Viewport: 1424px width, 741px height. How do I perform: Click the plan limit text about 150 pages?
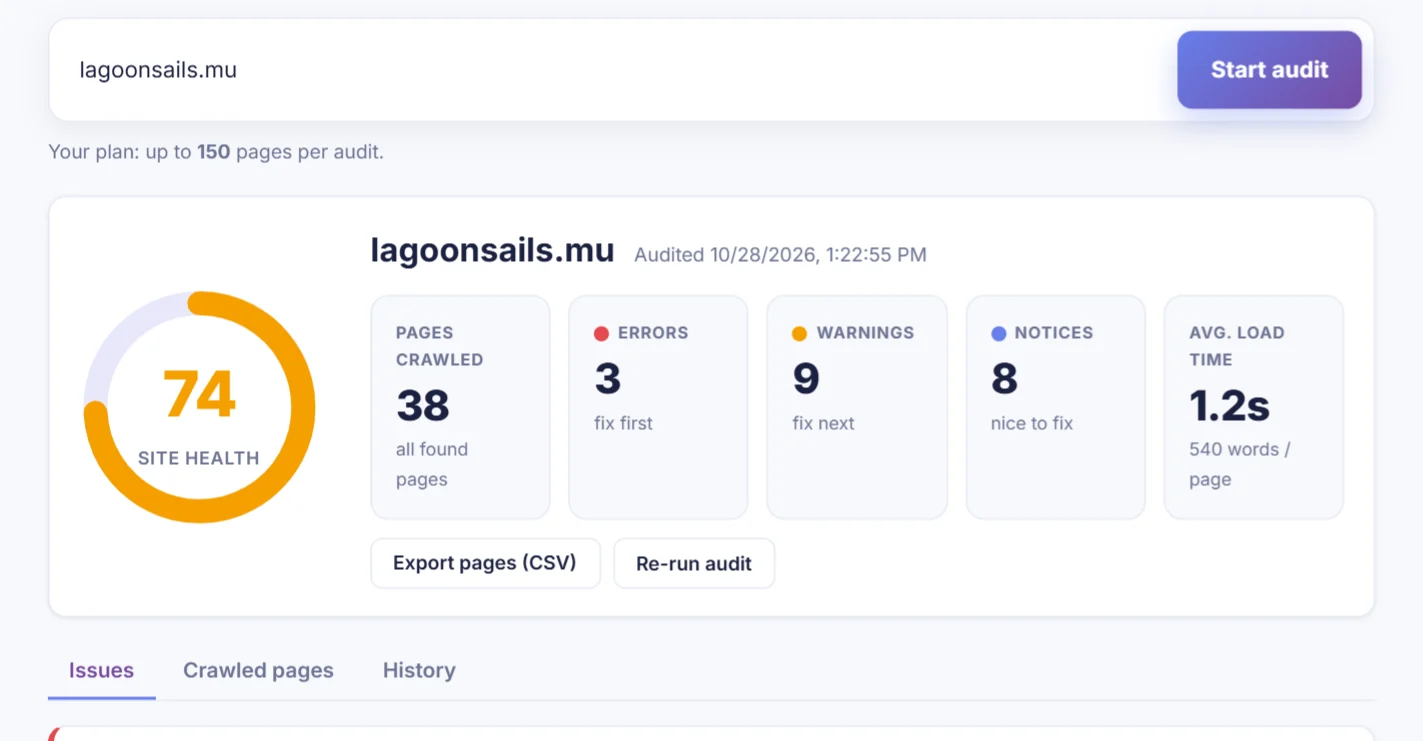[x=216, y=152]
